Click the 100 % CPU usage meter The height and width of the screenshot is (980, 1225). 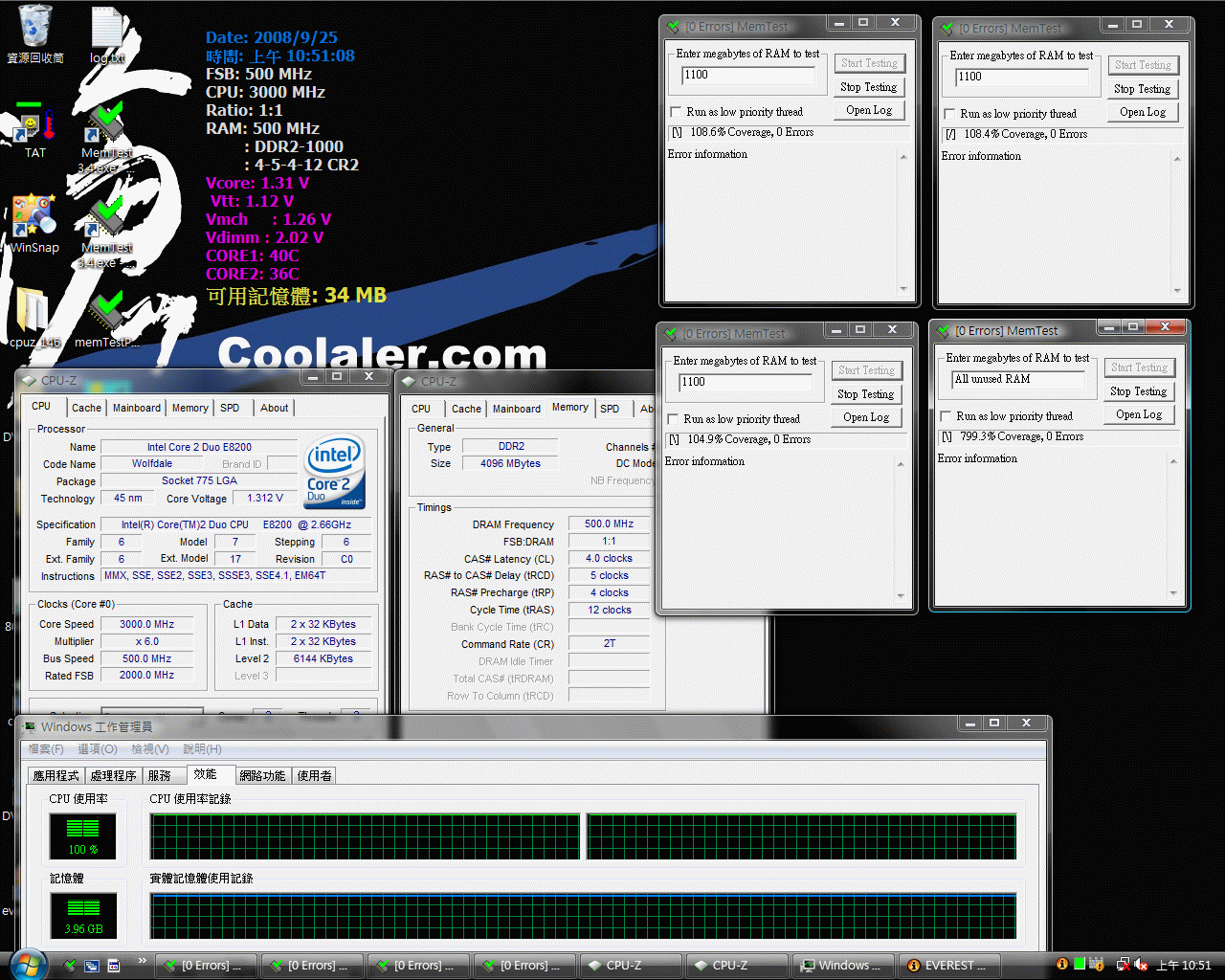point(83,836)
